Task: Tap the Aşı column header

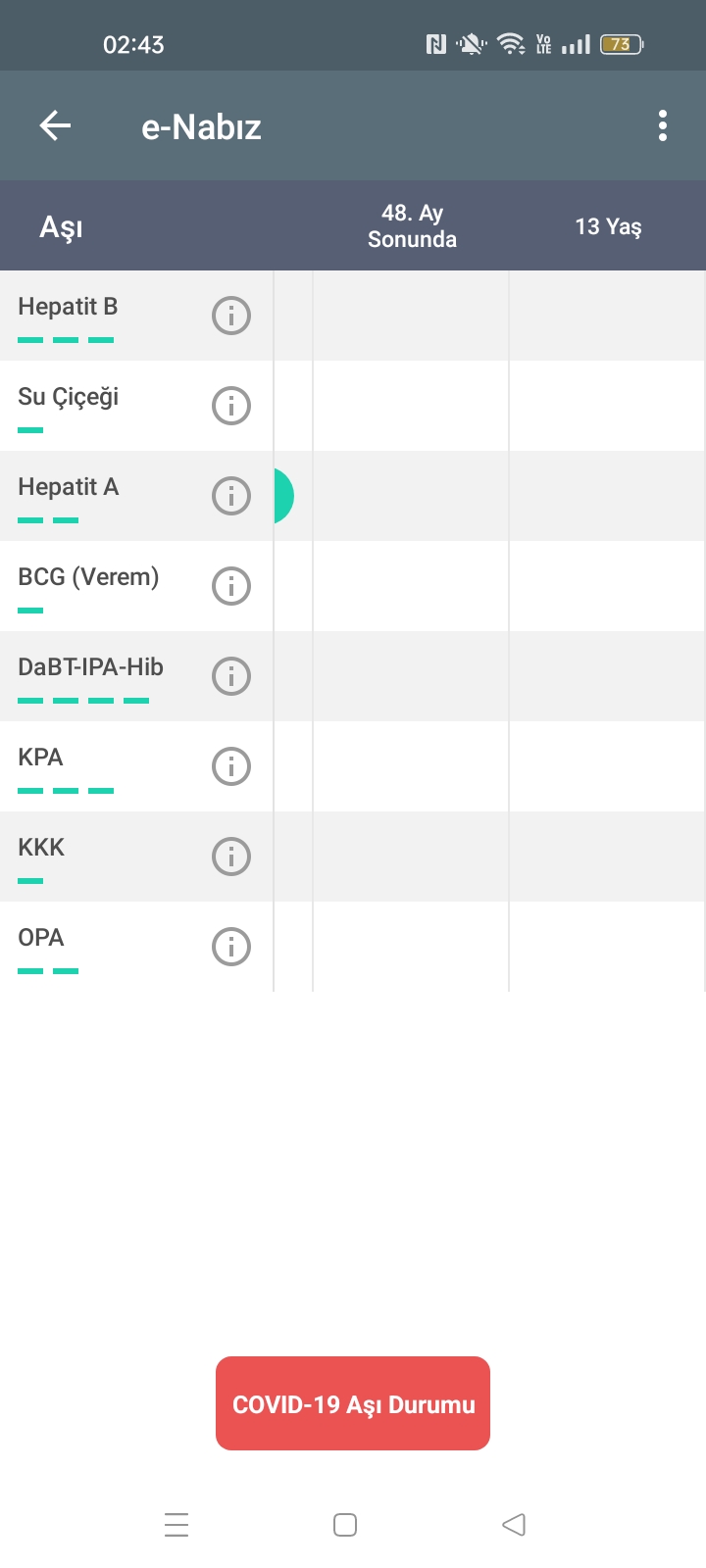Action: pos(61,227)
